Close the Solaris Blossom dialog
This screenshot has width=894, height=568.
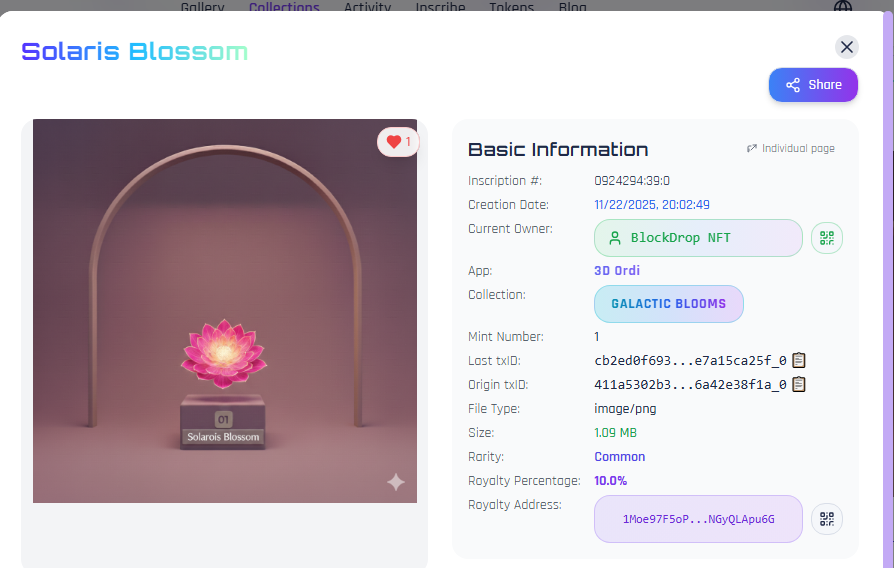point(847,47)
